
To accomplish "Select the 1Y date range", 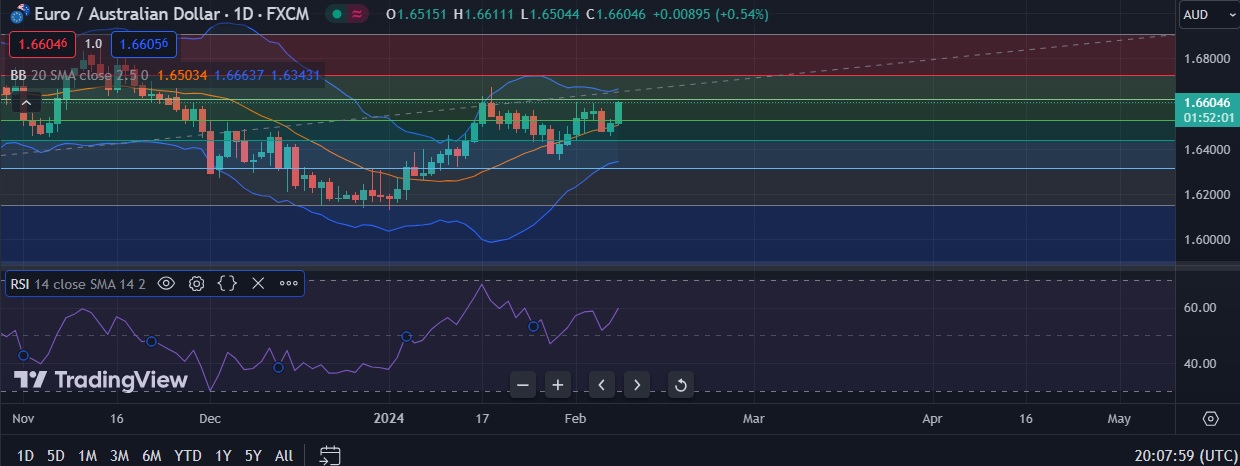I will 223,456.
